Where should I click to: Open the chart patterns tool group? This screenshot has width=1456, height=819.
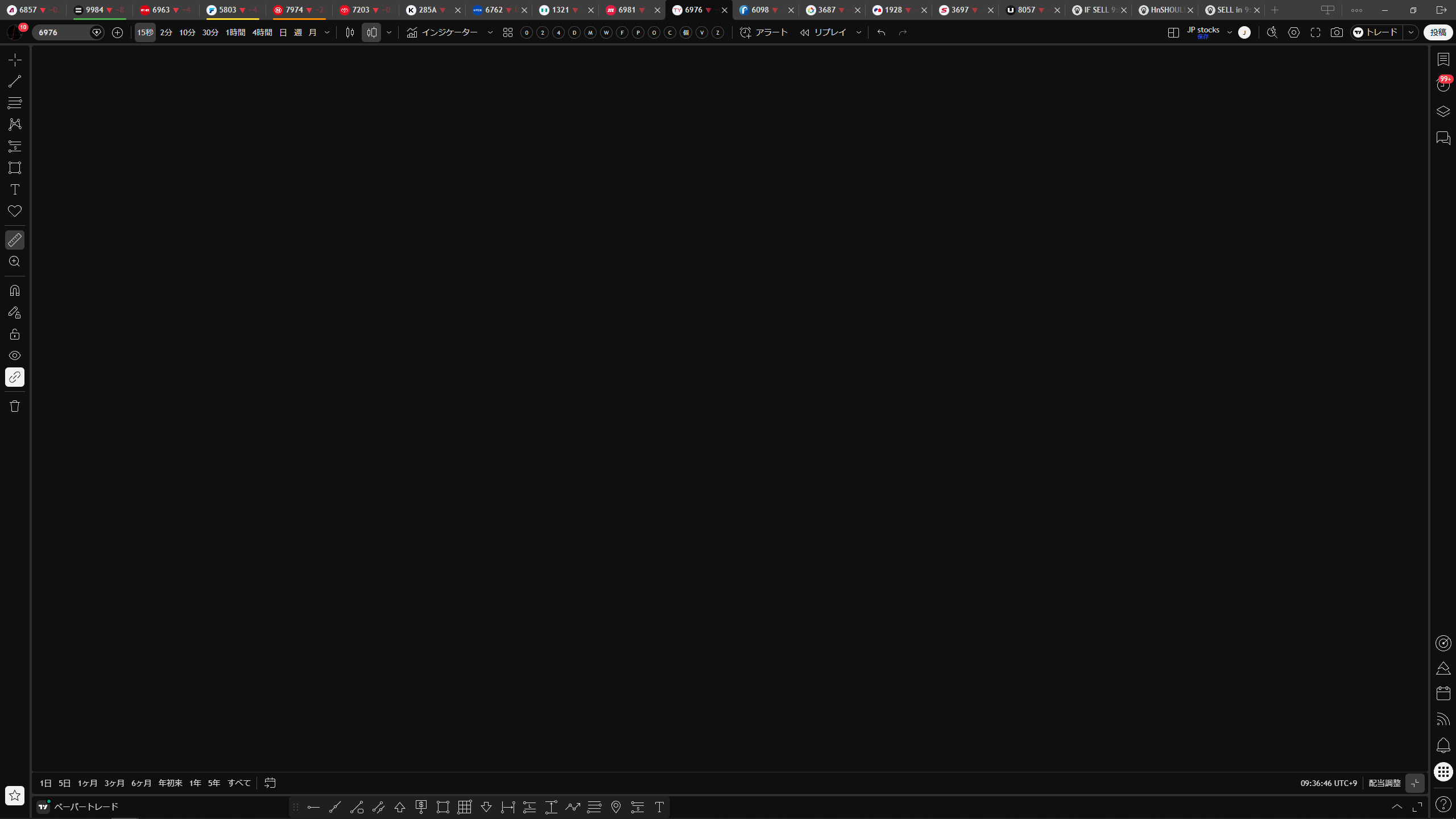pyautogui.click(x=15, y=125)
